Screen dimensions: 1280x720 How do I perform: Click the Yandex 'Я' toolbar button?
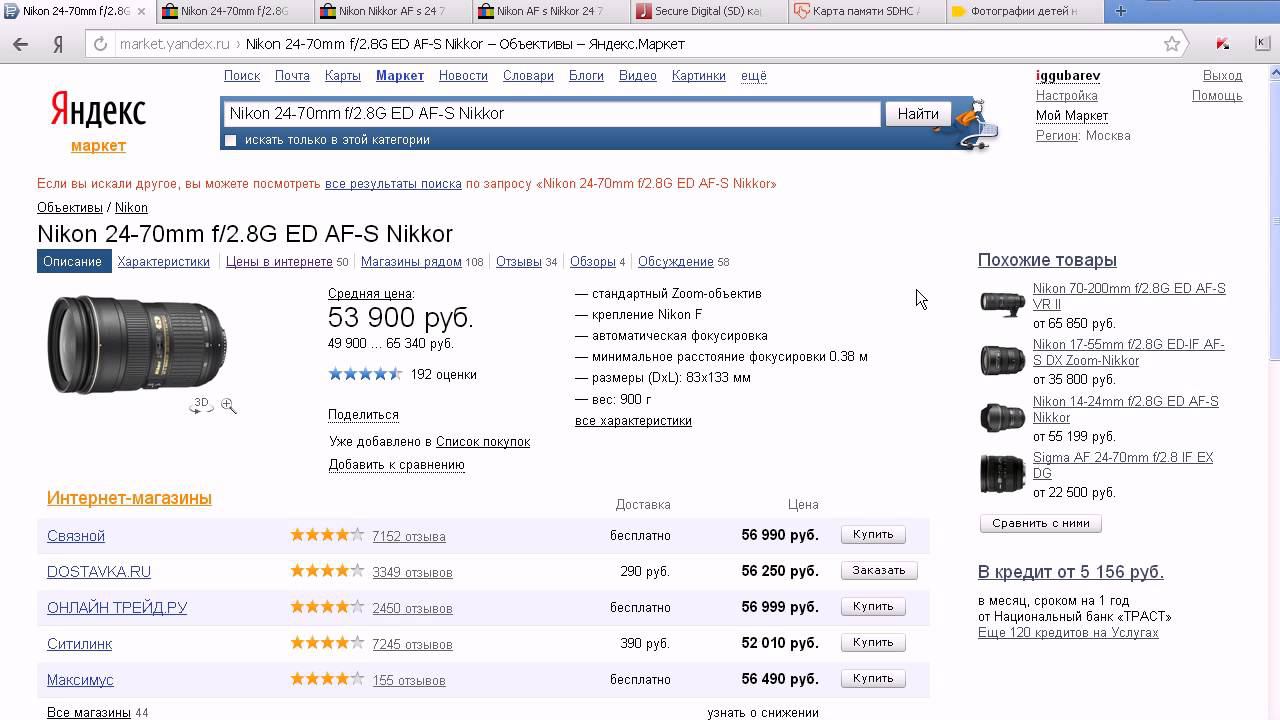point(59,44)
